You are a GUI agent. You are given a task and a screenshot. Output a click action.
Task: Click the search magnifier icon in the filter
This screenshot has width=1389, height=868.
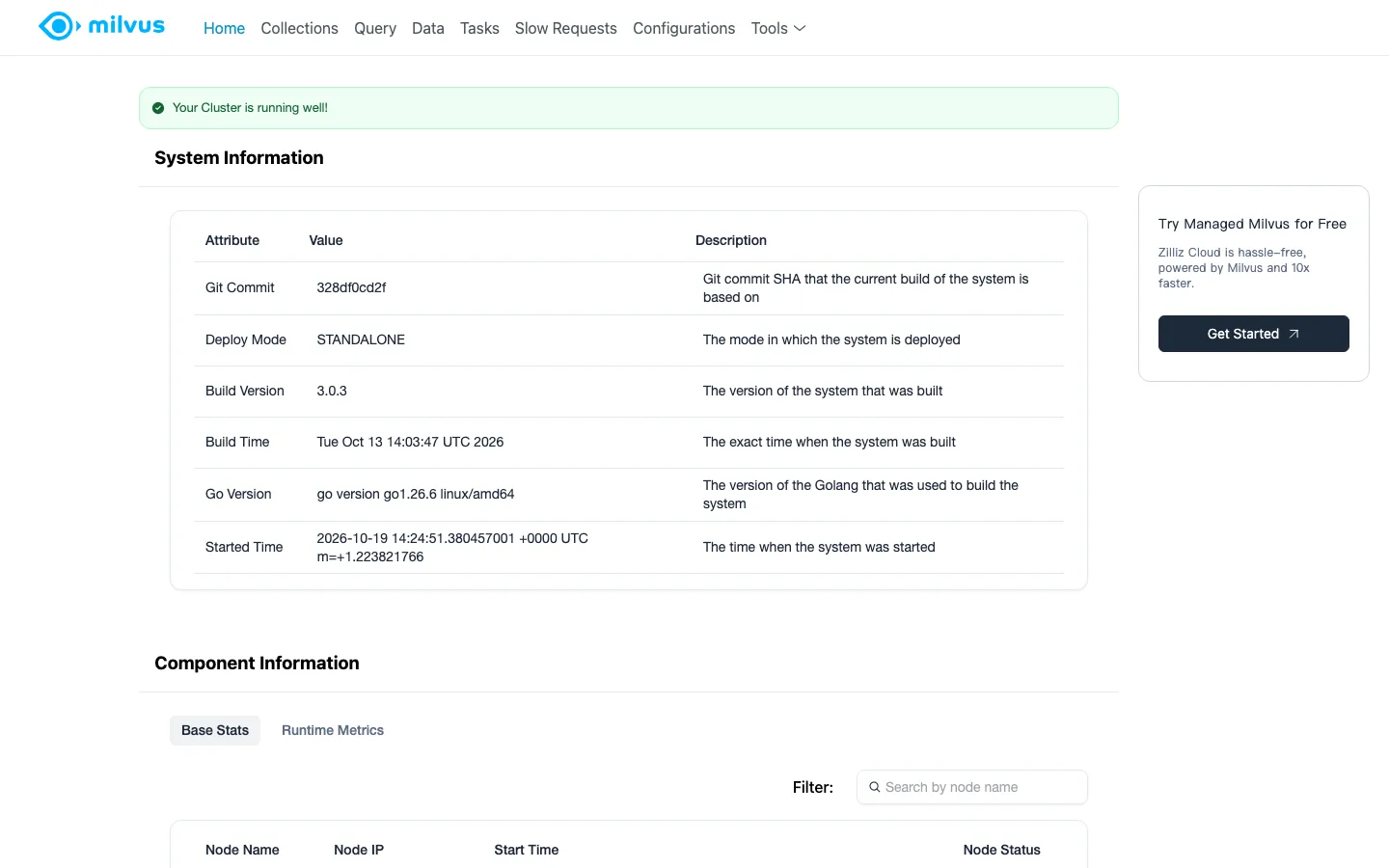click(x=875, y=787)
